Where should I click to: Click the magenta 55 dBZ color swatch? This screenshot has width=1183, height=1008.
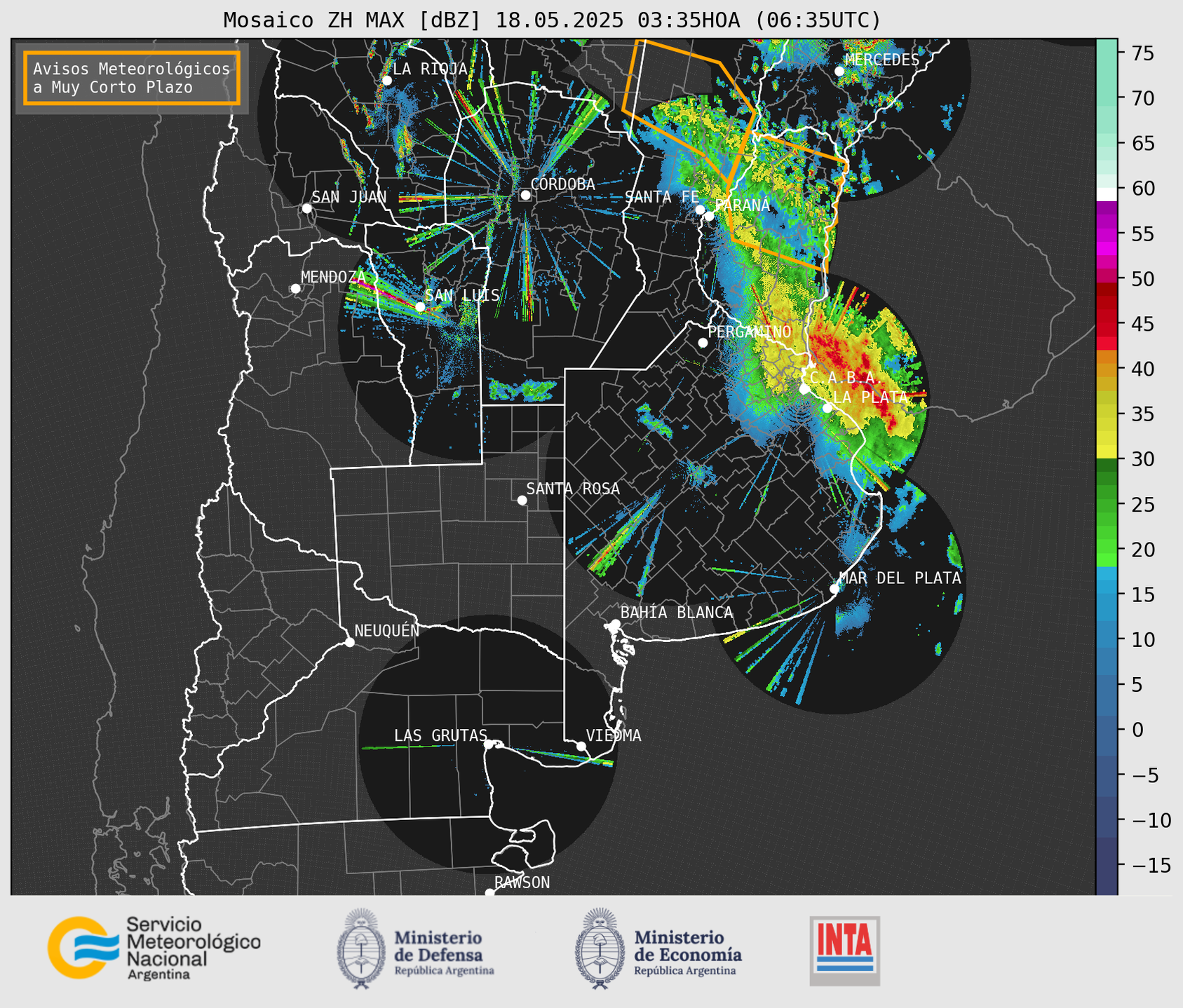[1107, 233]
